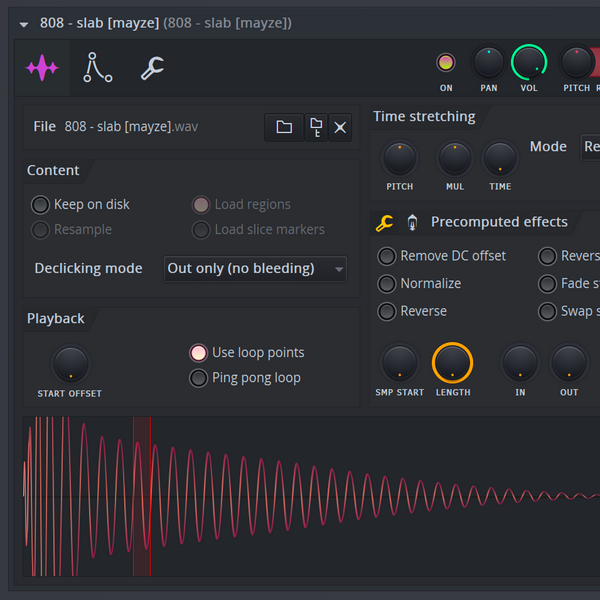
Task: Click the Playback section header
Action: tap(55, 319)
